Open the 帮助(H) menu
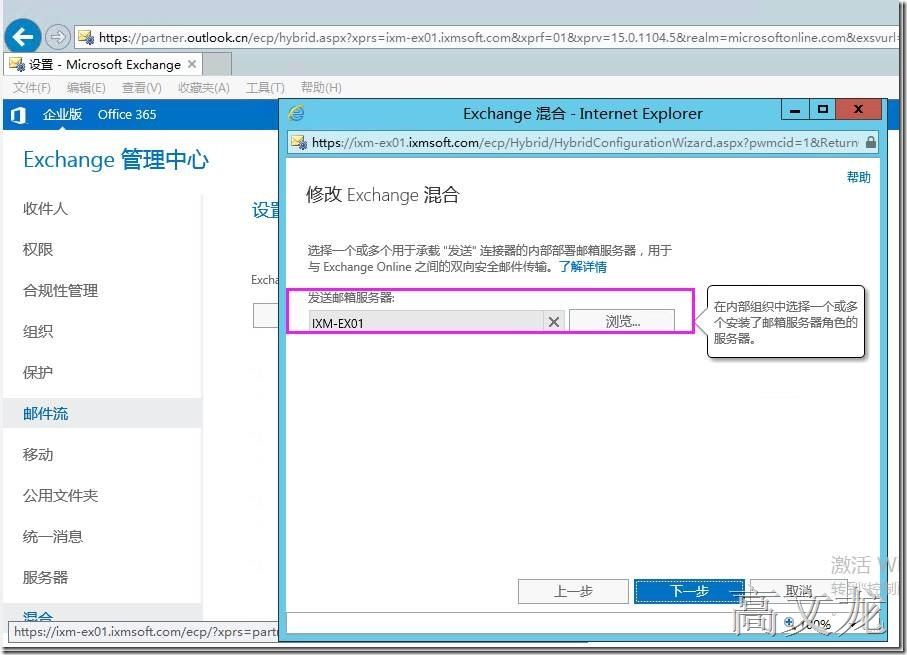The image size is (907, 655). (321, 87)
